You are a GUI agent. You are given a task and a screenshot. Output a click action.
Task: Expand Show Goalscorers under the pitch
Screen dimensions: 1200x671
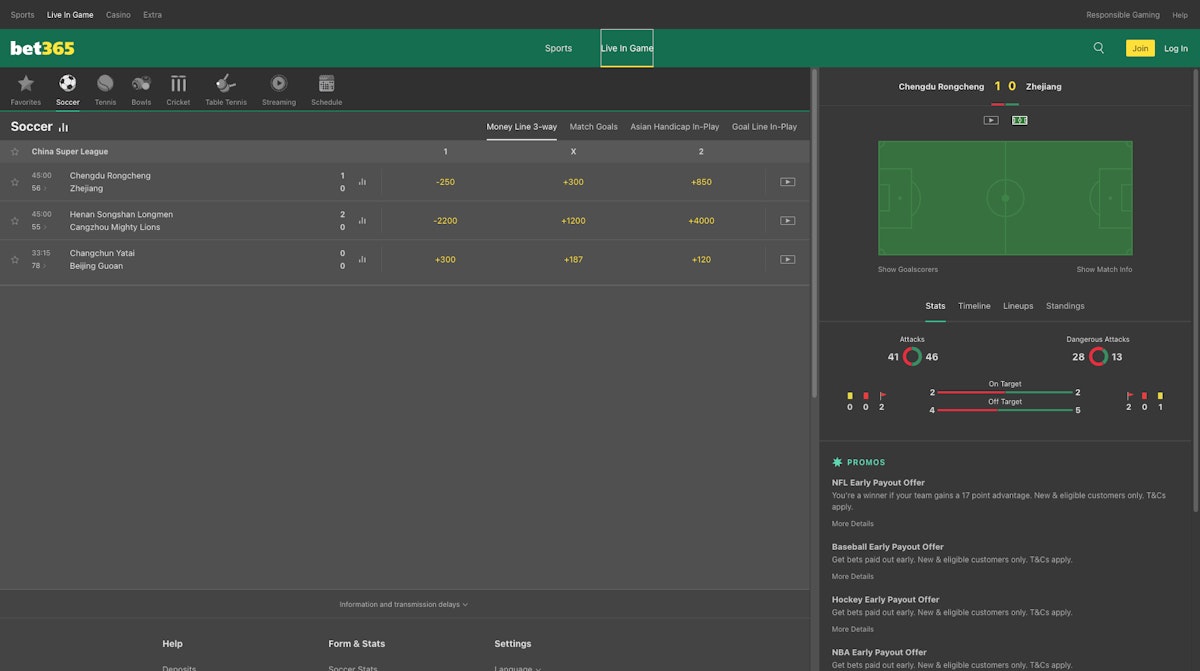(x=908, y=269)
